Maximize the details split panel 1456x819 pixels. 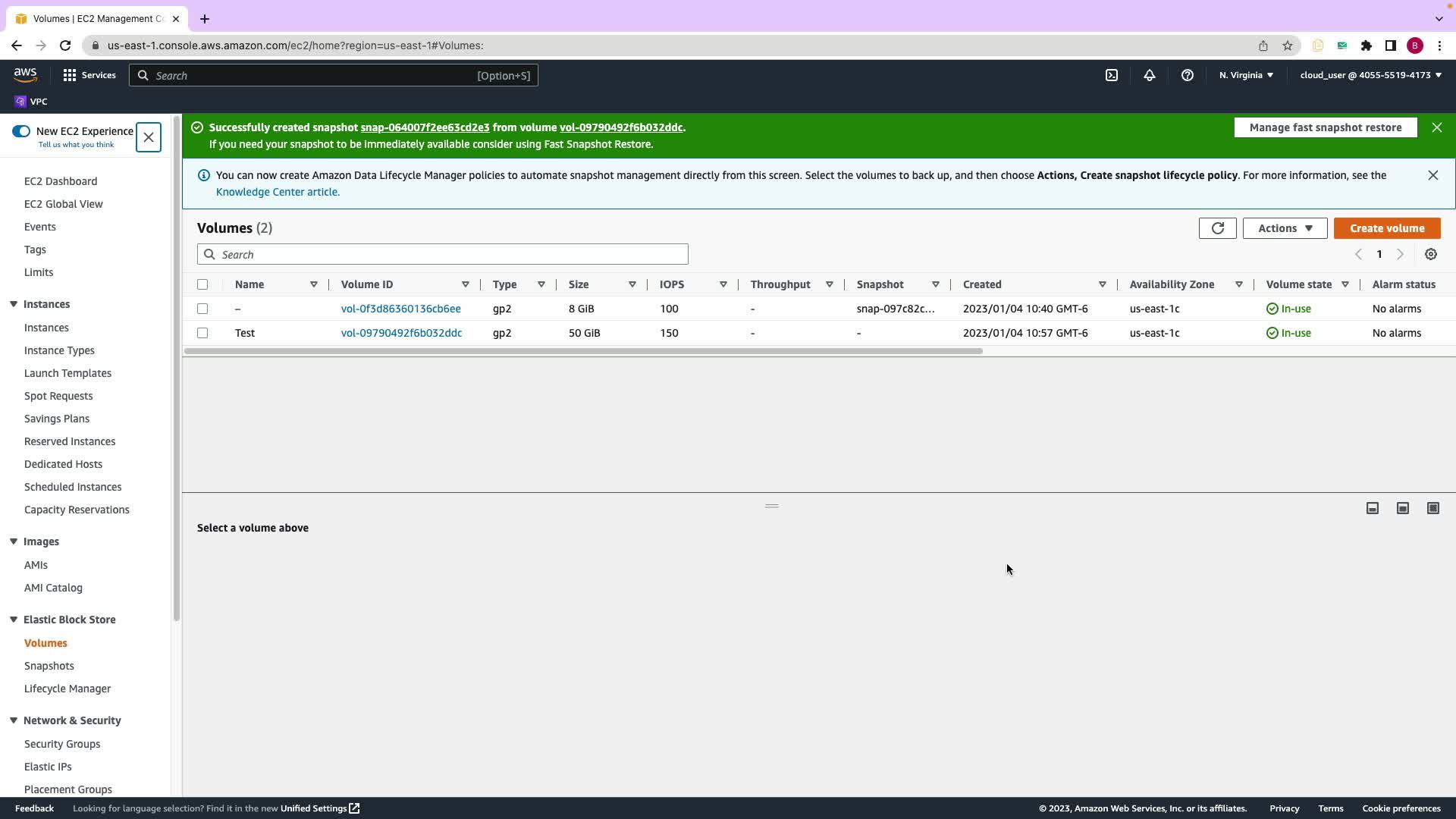(1433, 508)
